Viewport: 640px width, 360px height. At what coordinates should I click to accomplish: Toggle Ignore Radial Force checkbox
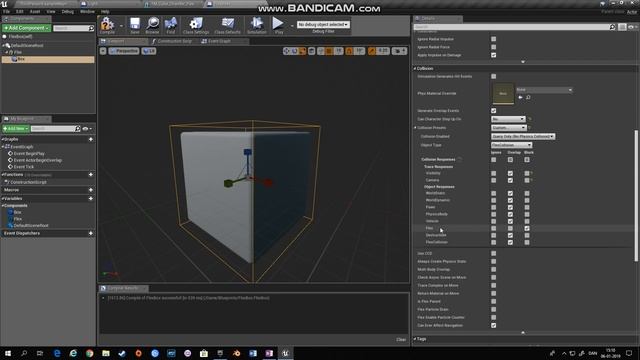(493, 47)
